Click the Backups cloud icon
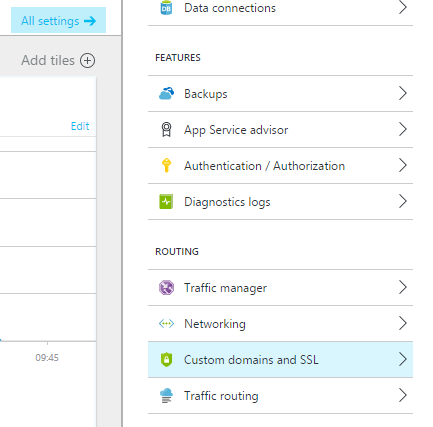The height and width of the screenshot is (427, 433). click(166, 94)
